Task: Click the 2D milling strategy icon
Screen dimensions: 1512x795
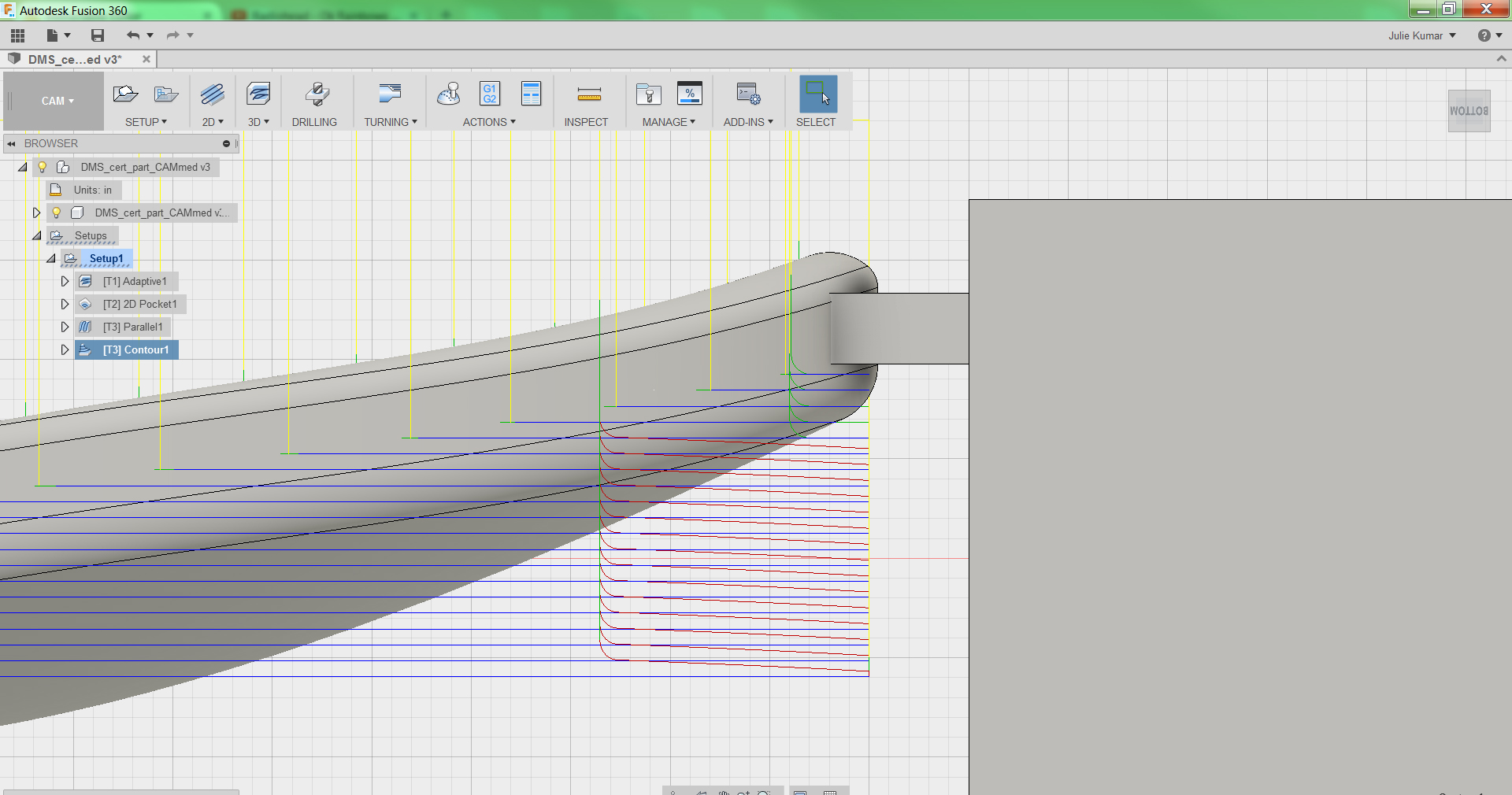Action: coord(212,94)
